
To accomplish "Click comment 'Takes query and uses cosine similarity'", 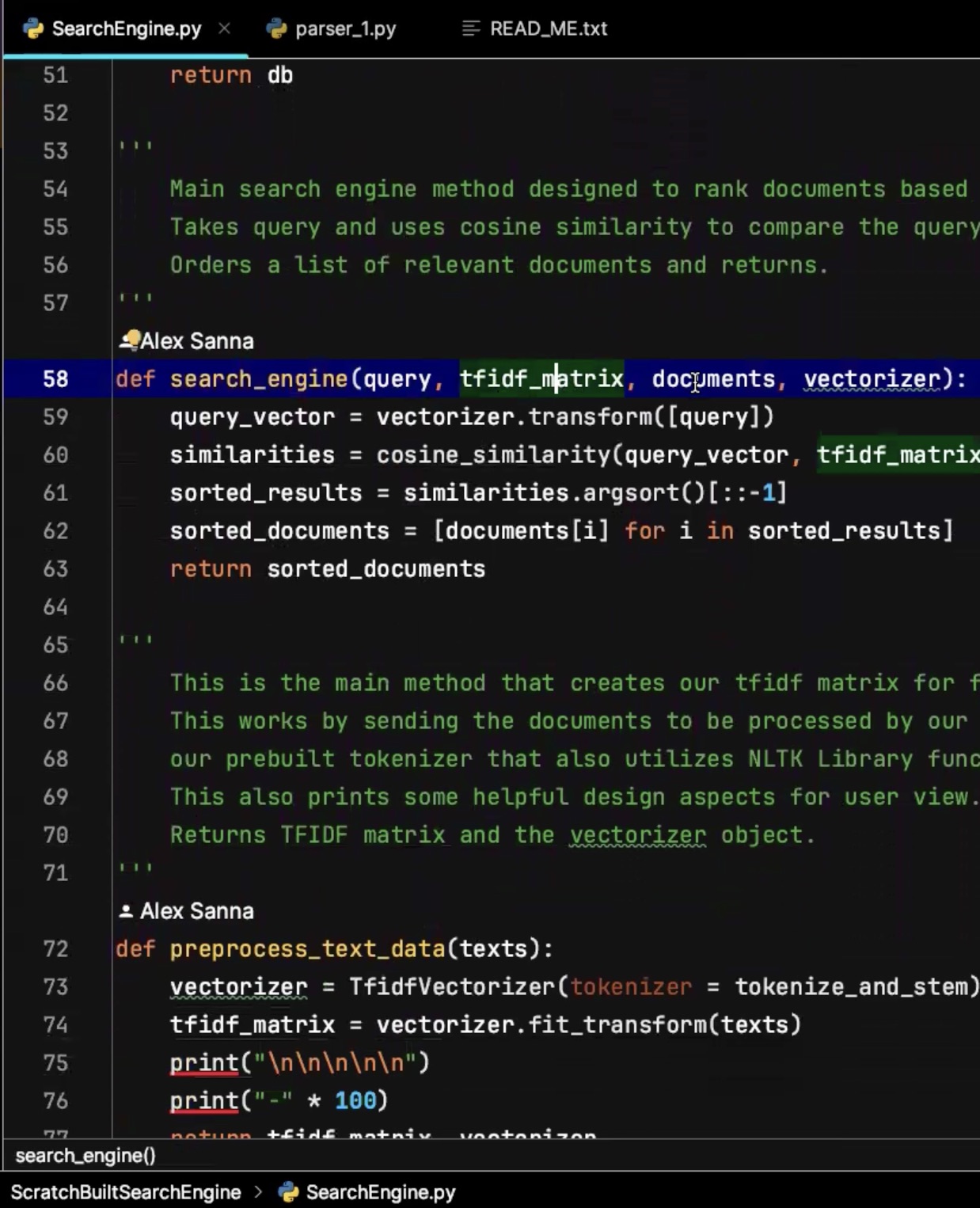I will point(575,226).
